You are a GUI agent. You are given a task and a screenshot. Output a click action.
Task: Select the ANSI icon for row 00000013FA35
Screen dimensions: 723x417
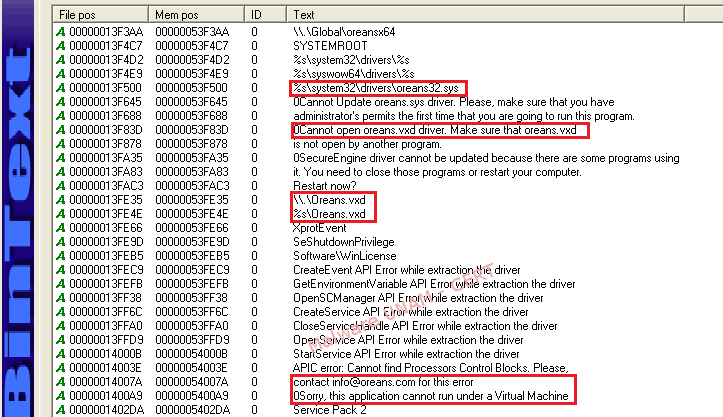coord(60,158)
